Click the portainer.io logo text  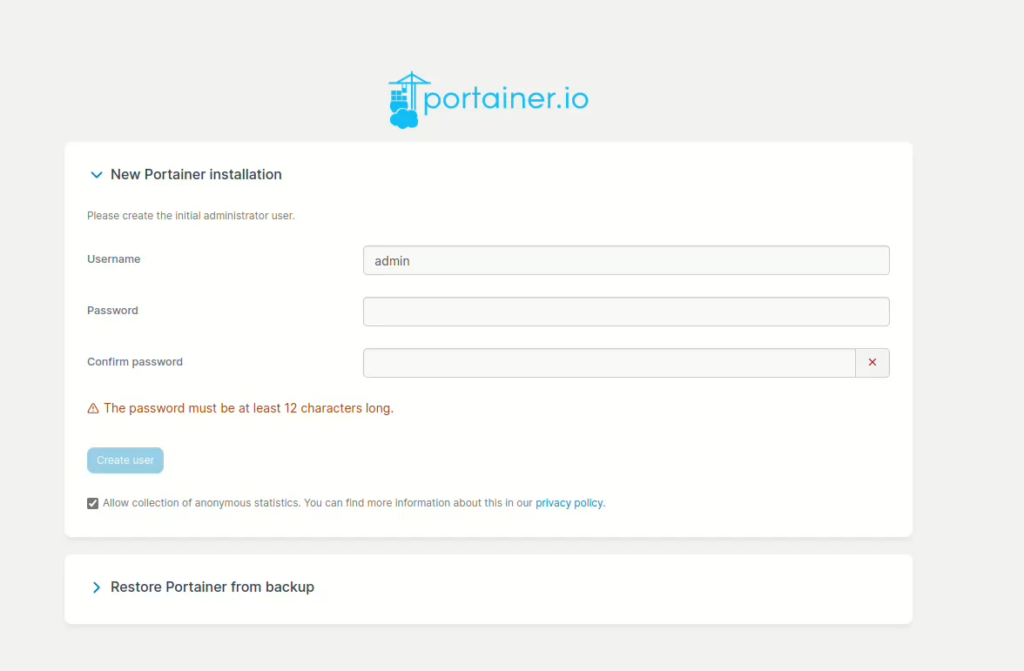506,100
